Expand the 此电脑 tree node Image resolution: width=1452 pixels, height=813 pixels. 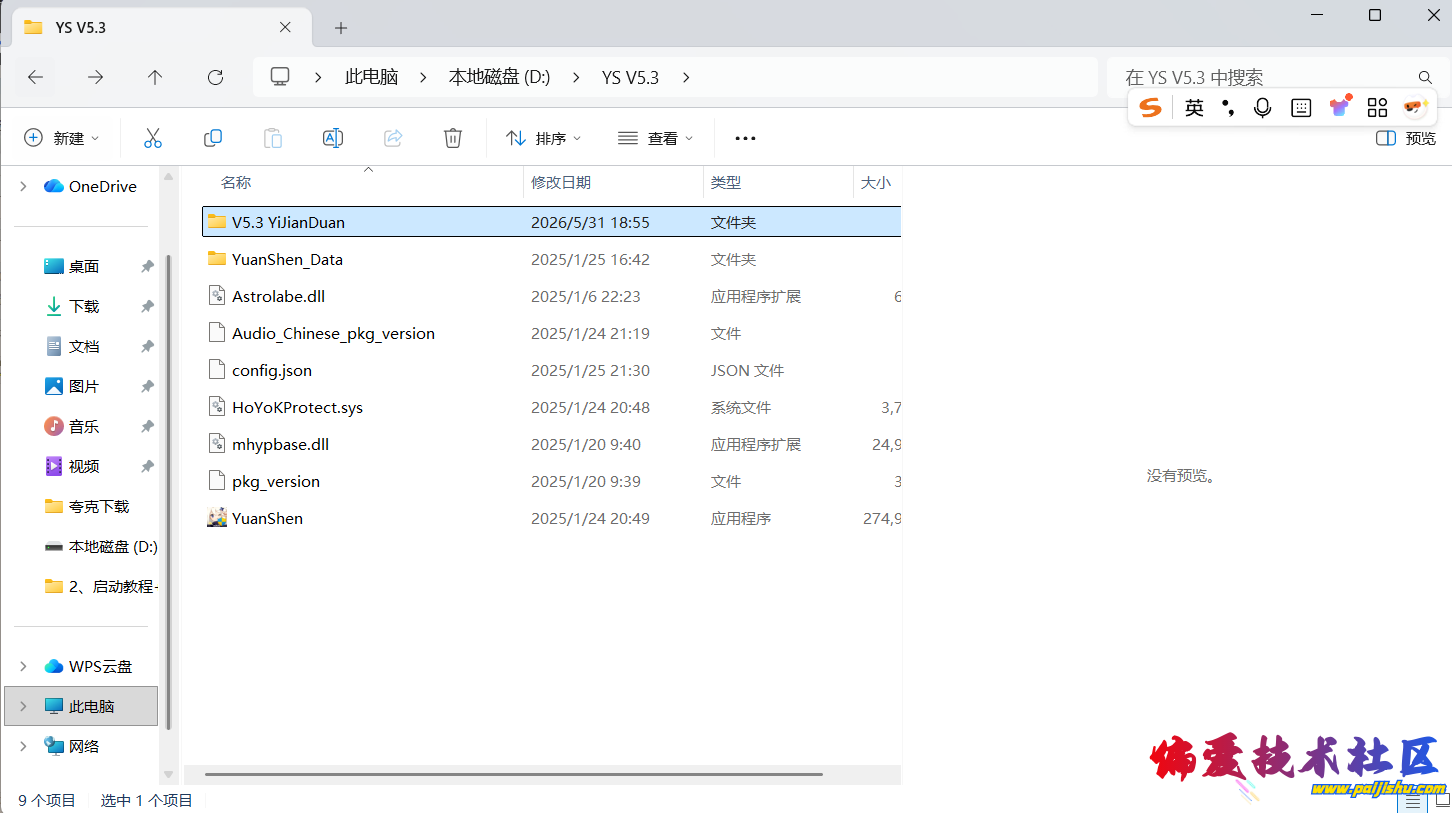[23, 706]
